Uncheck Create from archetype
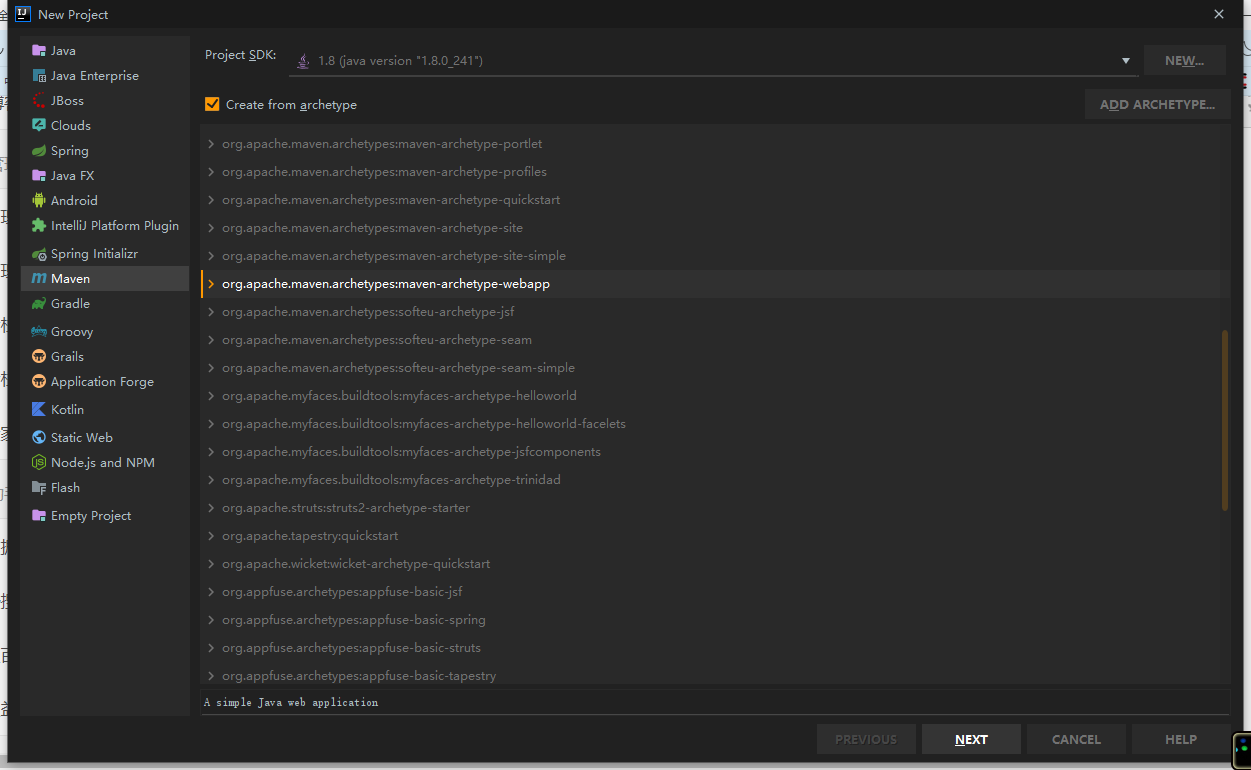 click(x=212, y=104)
